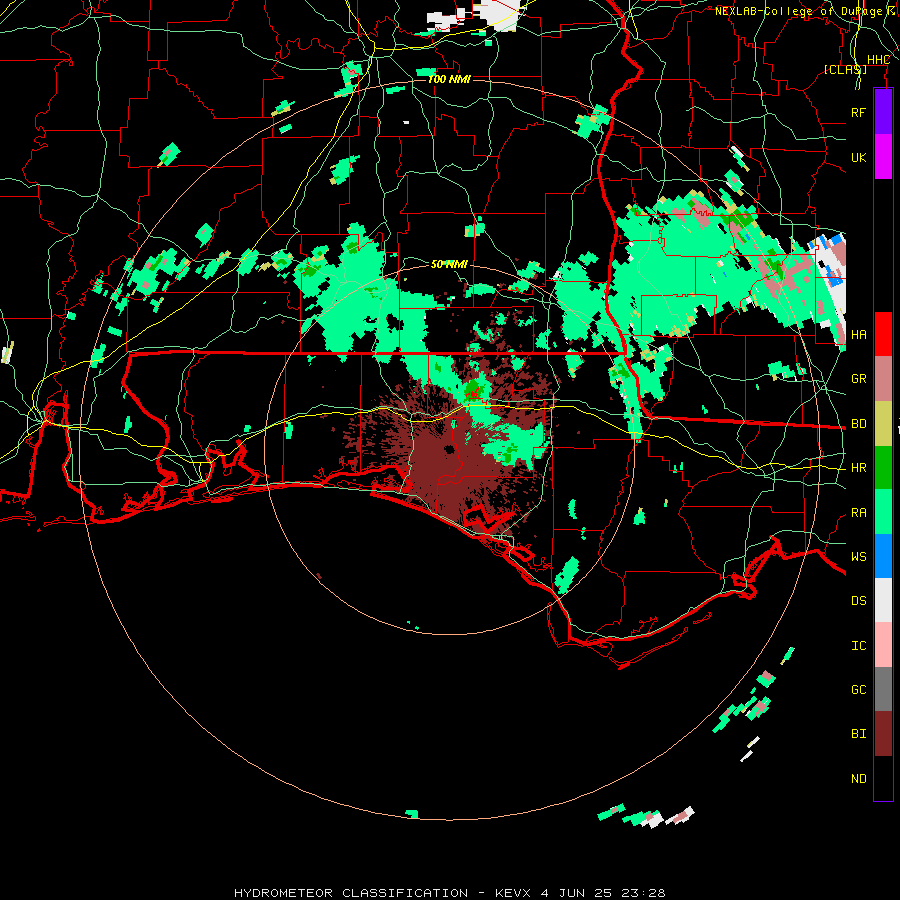
Task: Click the 100 NMI range ring label
Action: 449,79
